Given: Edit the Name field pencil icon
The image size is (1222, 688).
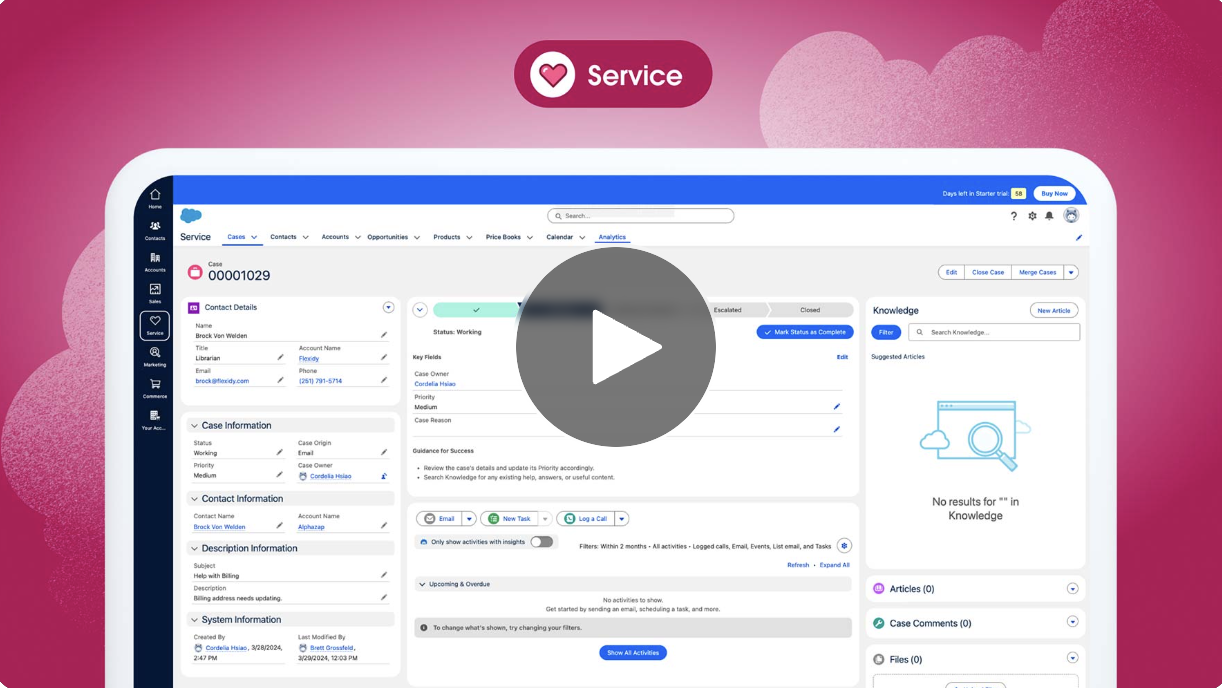Looking at the screenshot, I should pos(384,335).
